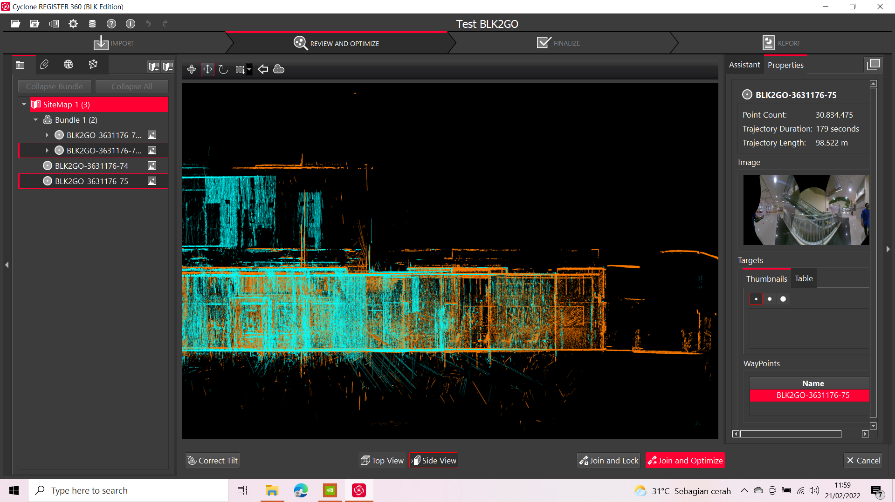This screenshot has height=502, width=895.
Task: Click image icon on second Bundle 1 scan row
Action: pyautogui.click(x=152, y=150)
